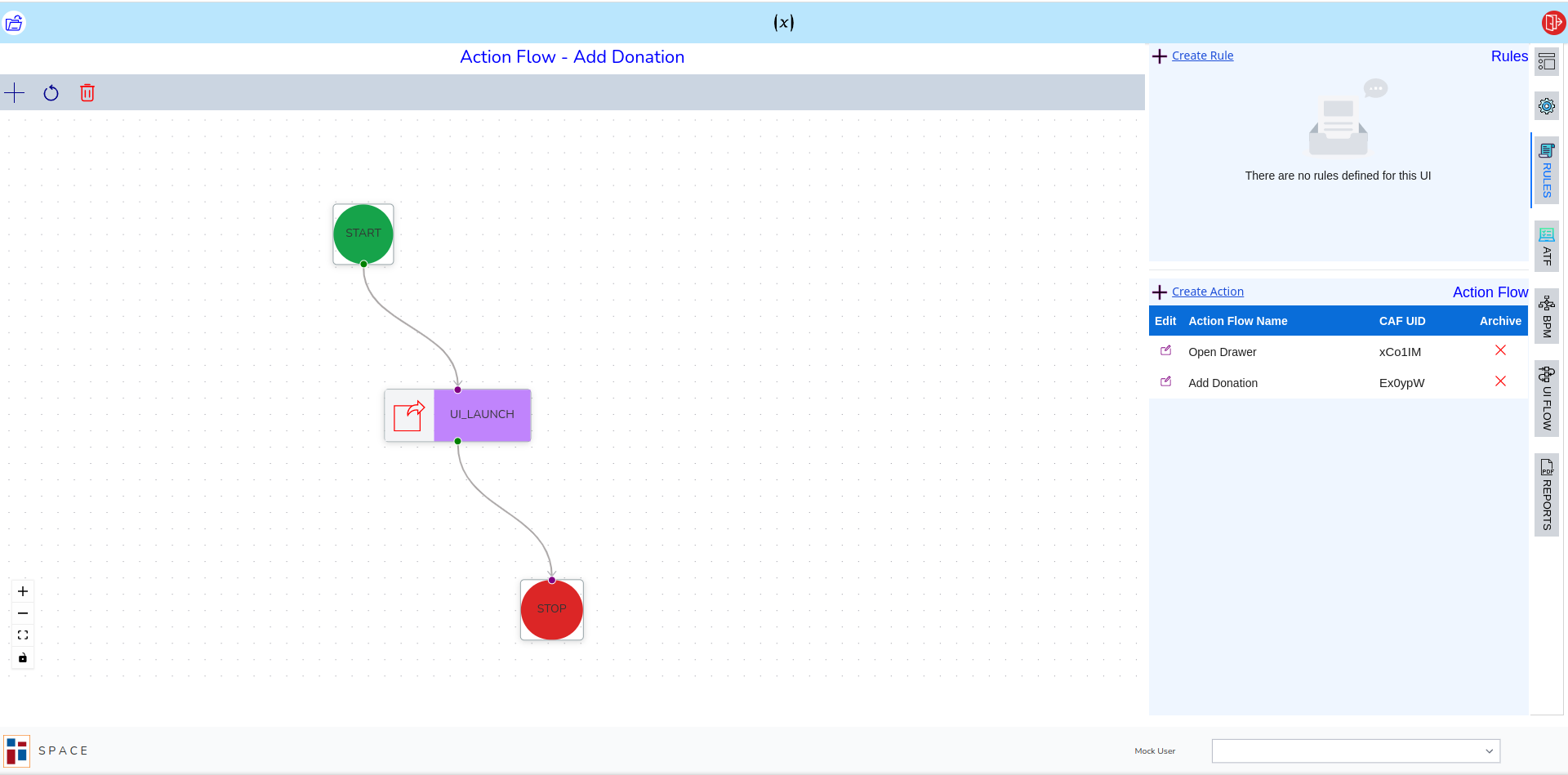Viewport: 1568px width, 775px height.
Task: Click the red exit icon at top right
Action: point(1552,23)
